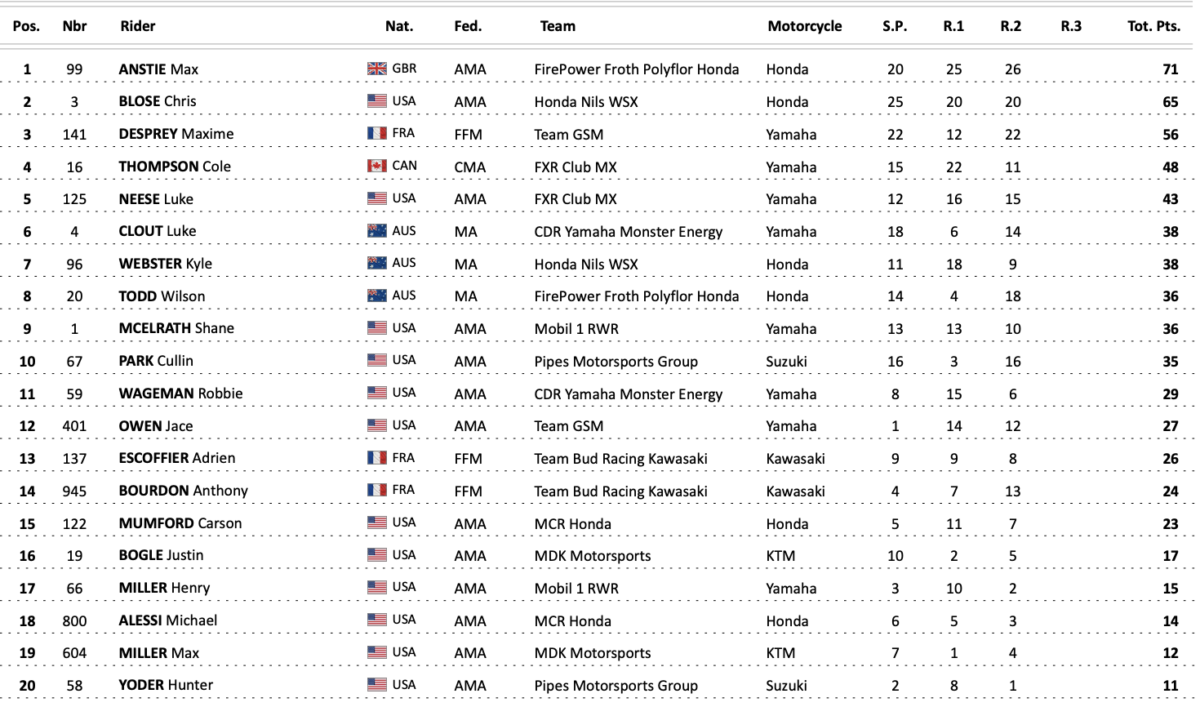Image resolution: width=1200 pixels, height=707 pixels.
Task: Click rider name MCELRATH Shane
Action: tap(170, 328)
